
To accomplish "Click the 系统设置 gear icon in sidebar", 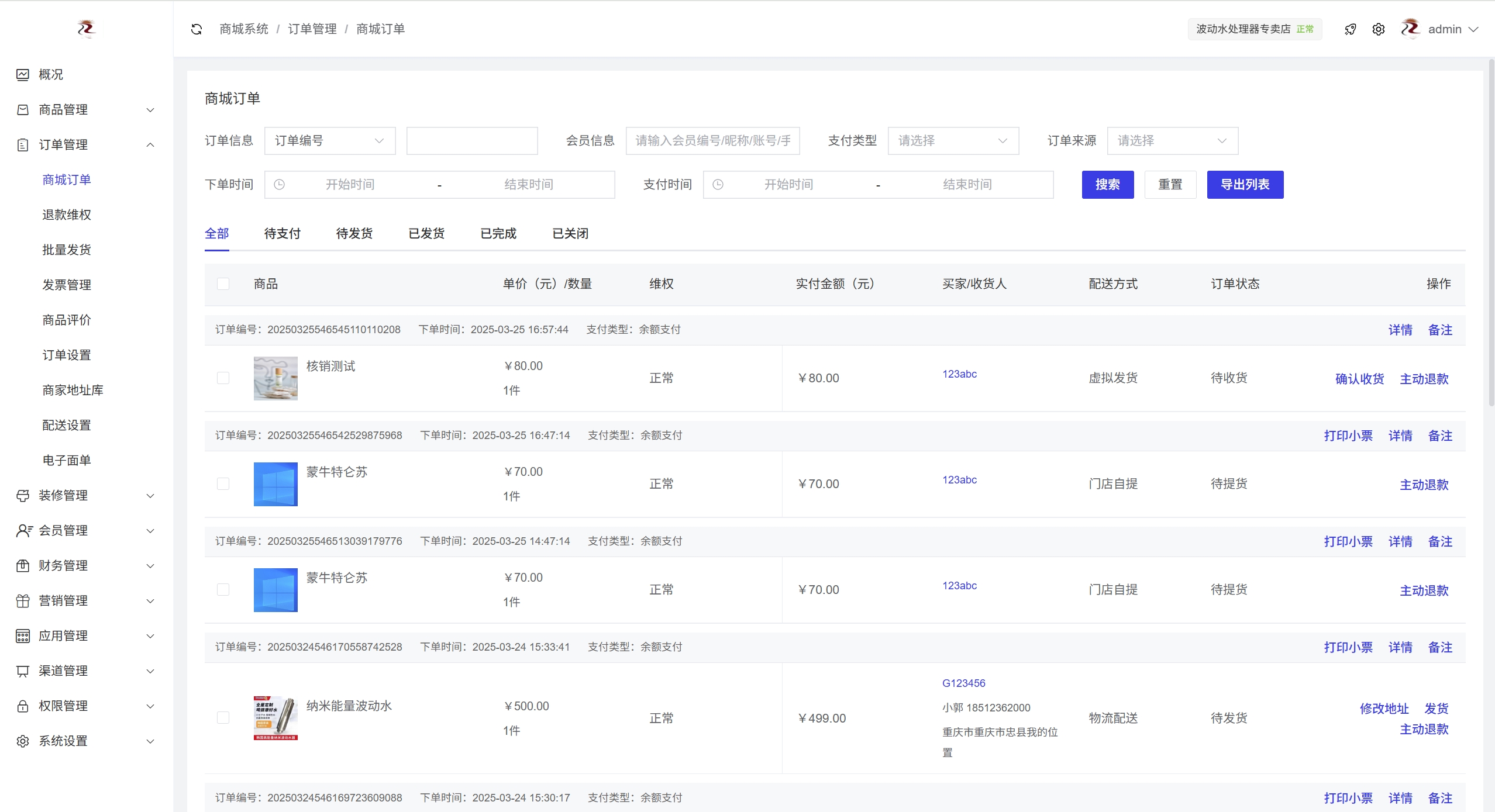I will pos(23,741).
